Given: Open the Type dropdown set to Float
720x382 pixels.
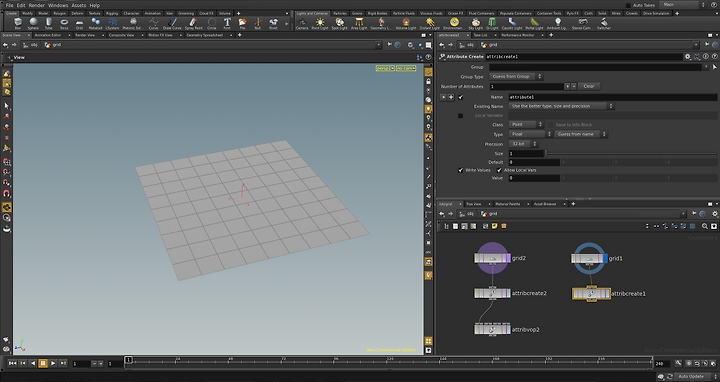Looking at the screenshot, I should (530, 134).
